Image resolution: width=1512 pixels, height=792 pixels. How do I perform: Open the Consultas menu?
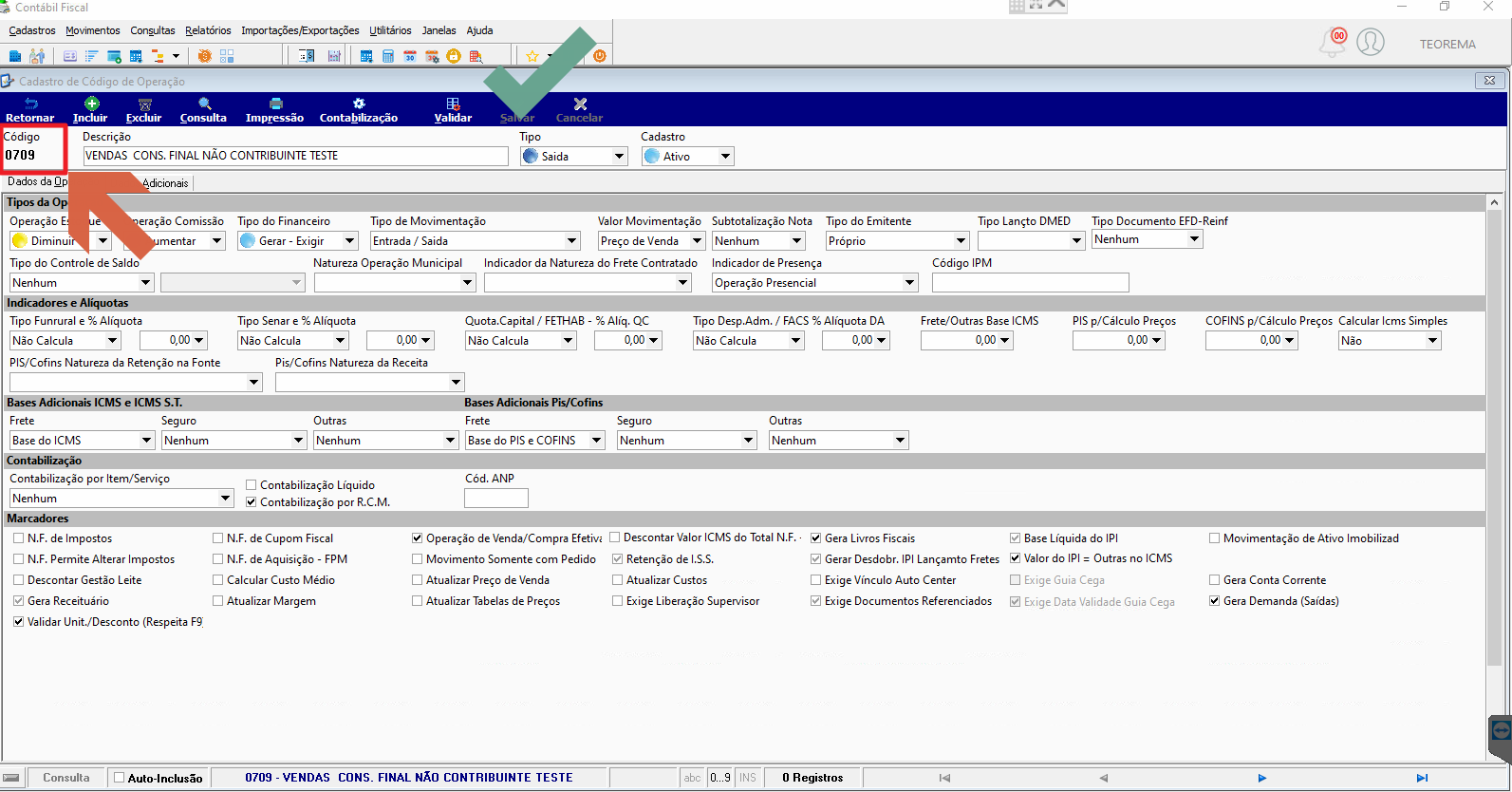pyautogui.click(x=153, y=30)
